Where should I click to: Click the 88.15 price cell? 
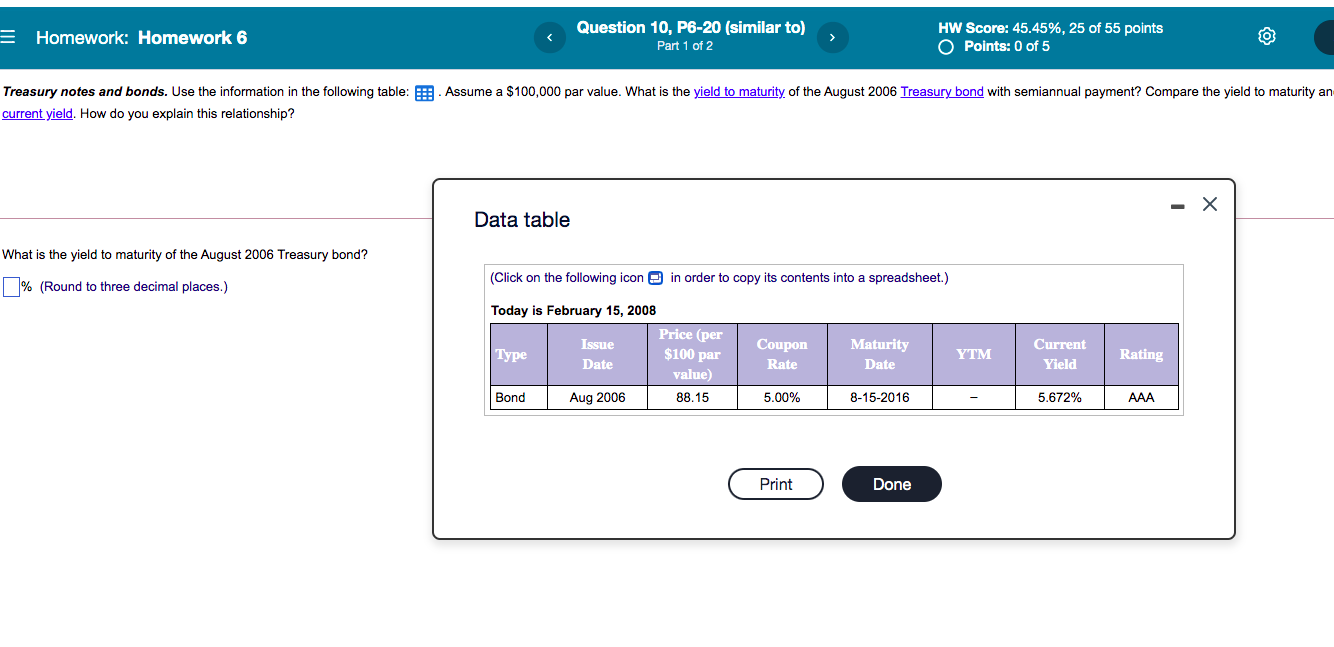pyautogui.click(x=692, y=398)
